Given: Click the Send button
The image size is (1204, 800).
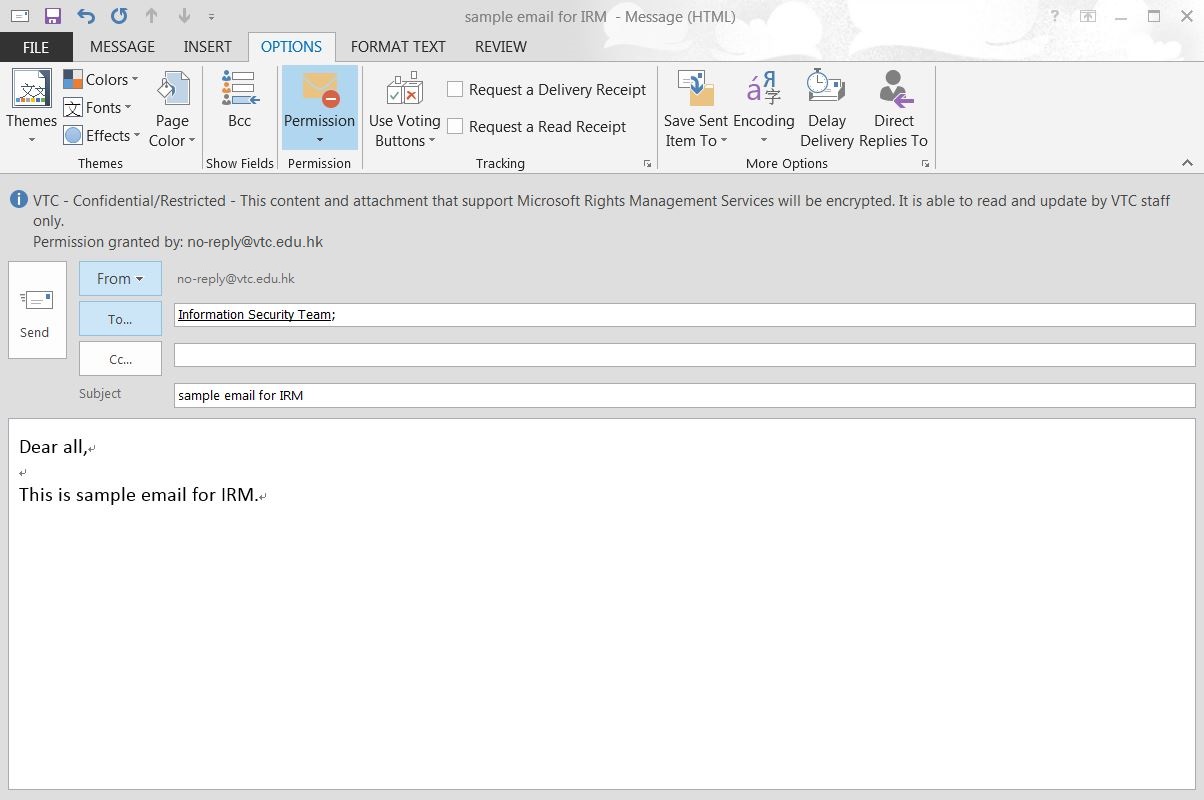Looking at the screenshot, I should (x=36, y=309).
